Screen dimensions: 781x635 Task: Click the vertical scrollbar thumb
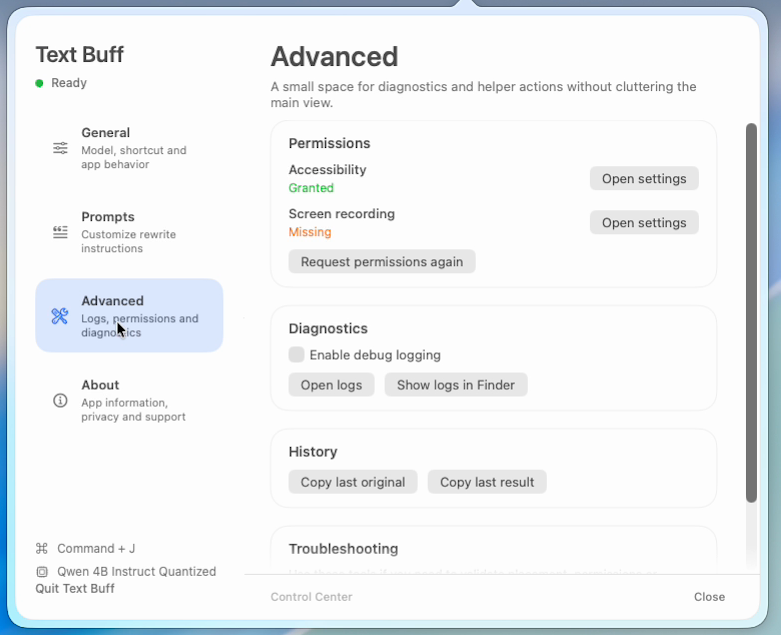click(x=751, y=313)
